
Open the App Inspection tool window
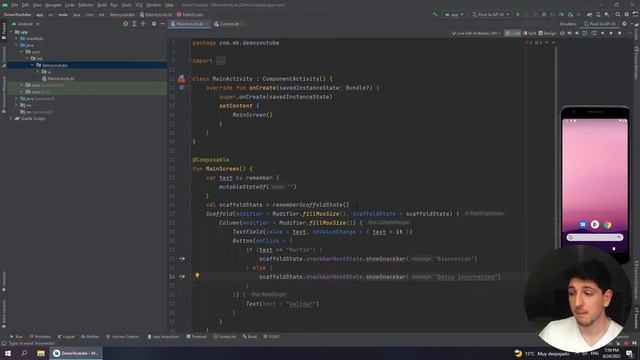[x=163, y=337]
